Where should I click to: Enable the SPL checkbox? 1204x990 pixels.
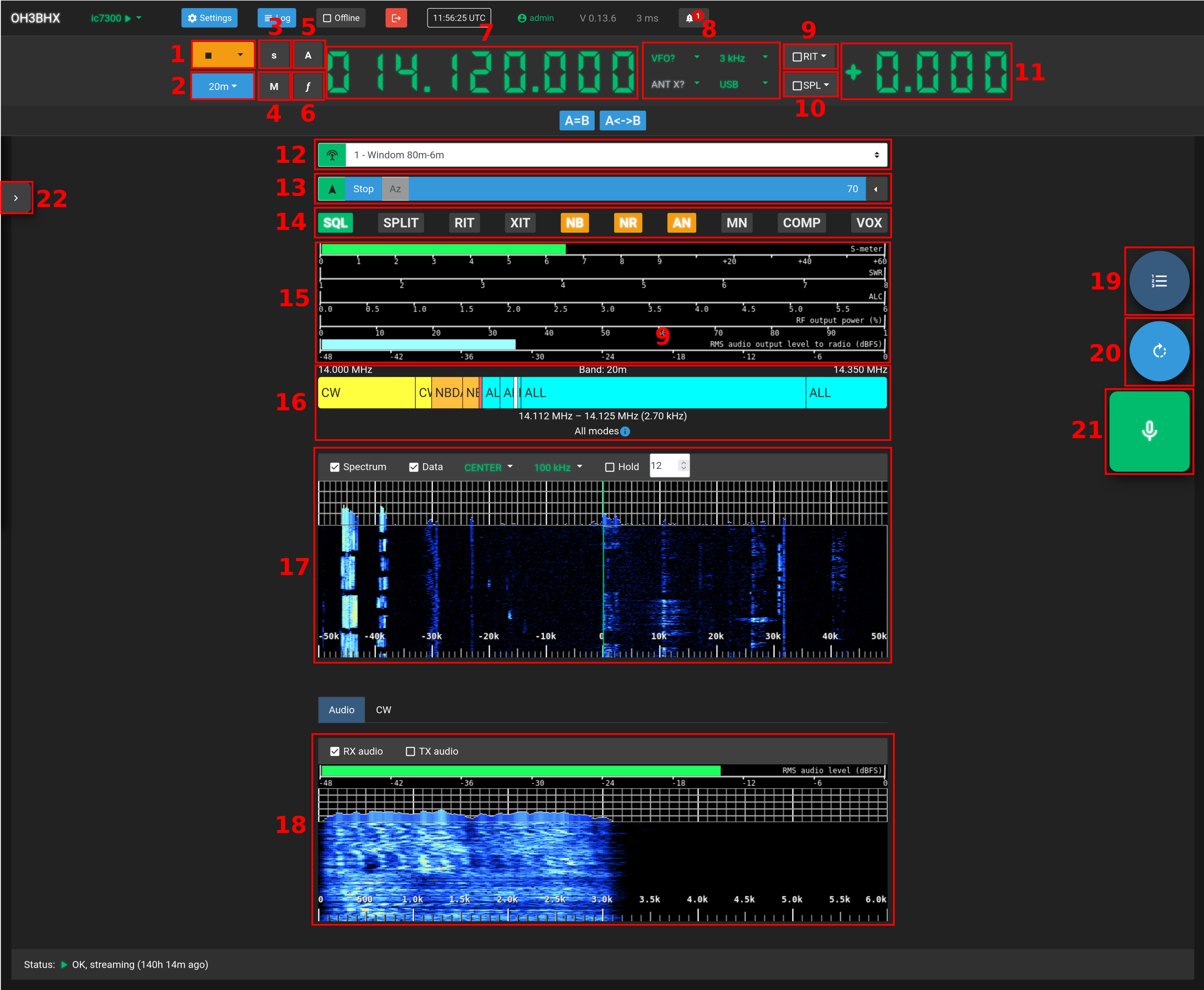(797, 86)
